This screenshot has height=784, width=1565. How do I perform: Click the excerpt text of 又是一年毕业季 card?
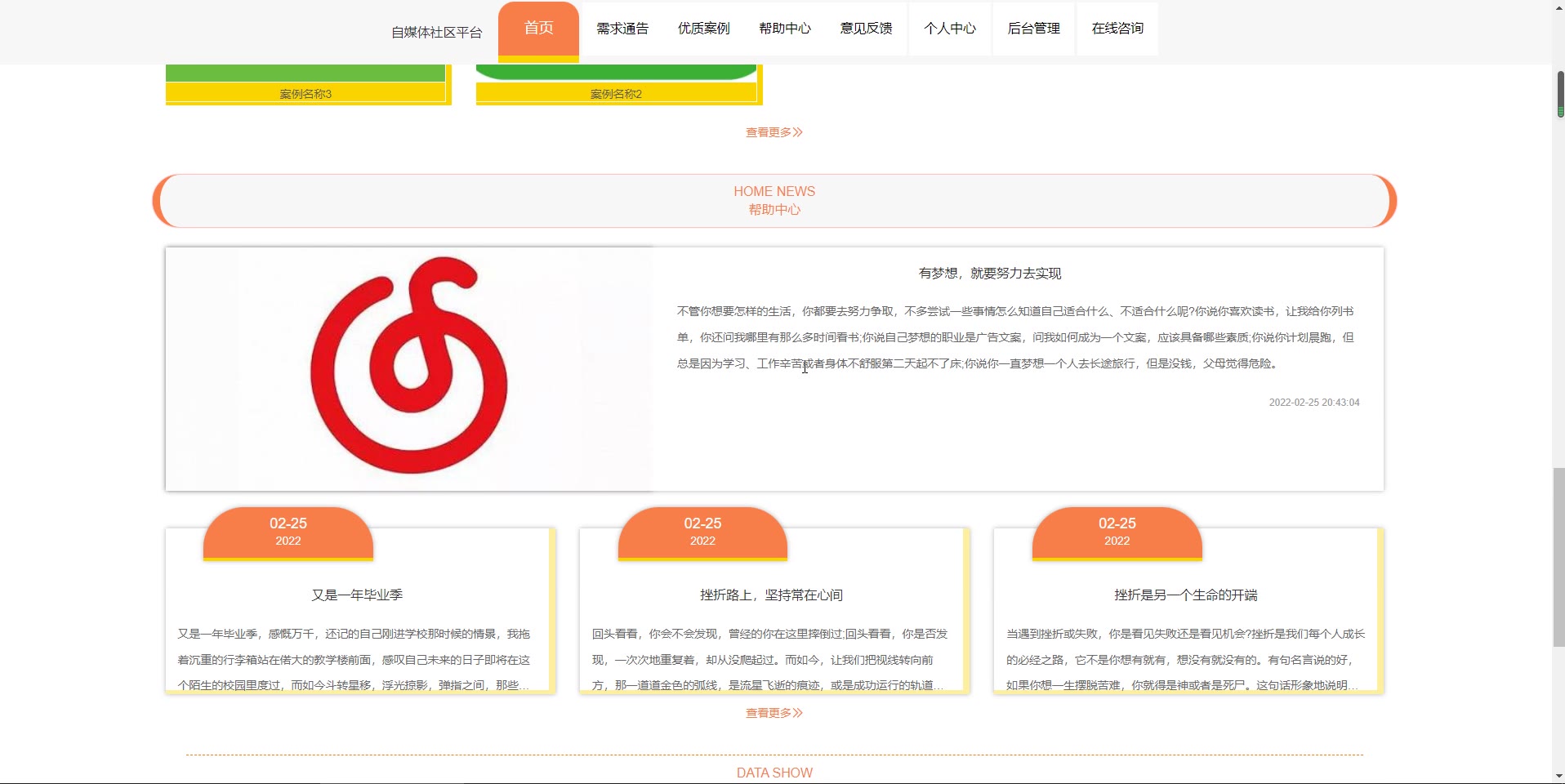pos(354,659)
